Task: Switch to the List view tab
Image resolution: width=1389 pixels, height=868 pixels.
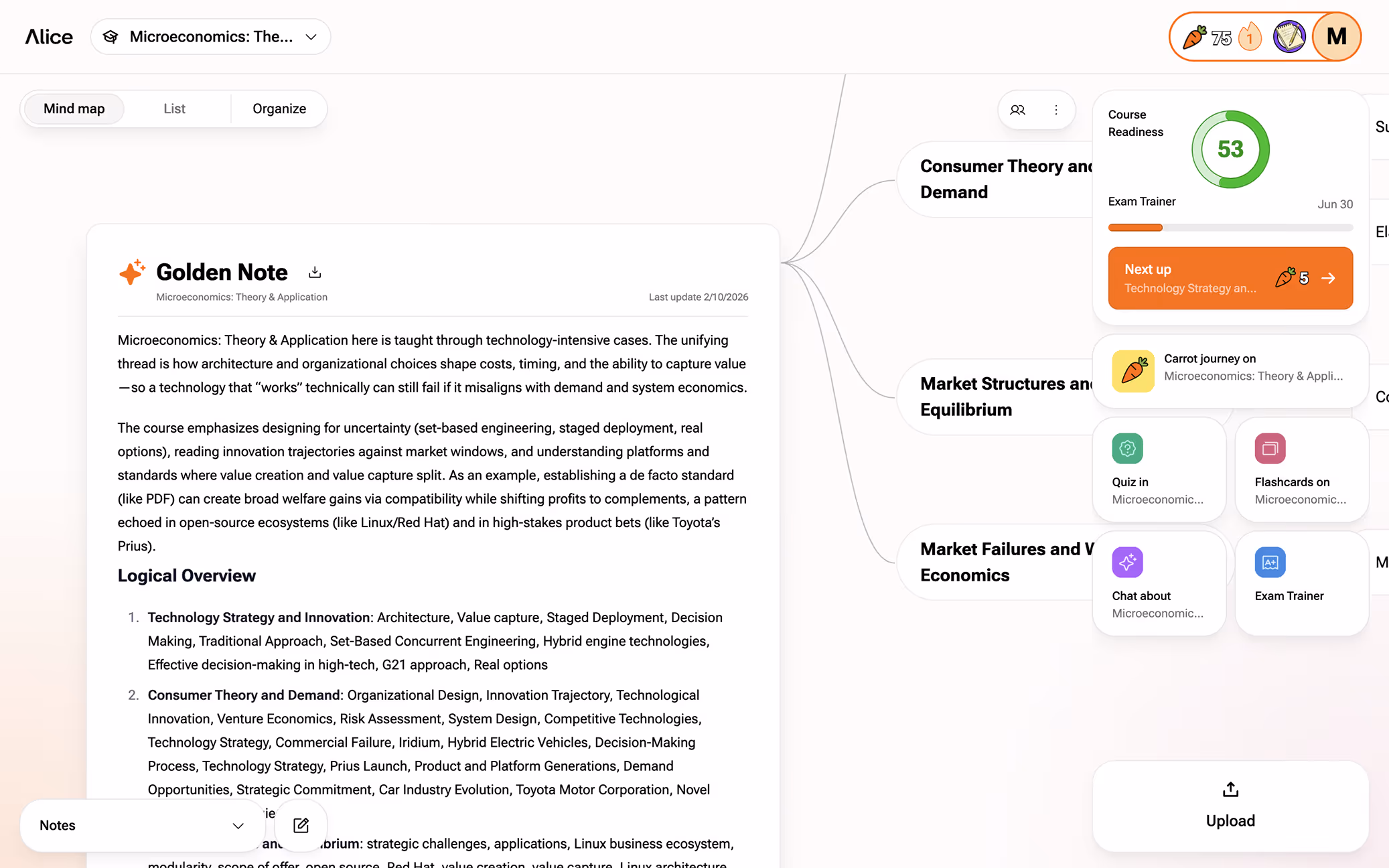Action: point(174,108)
